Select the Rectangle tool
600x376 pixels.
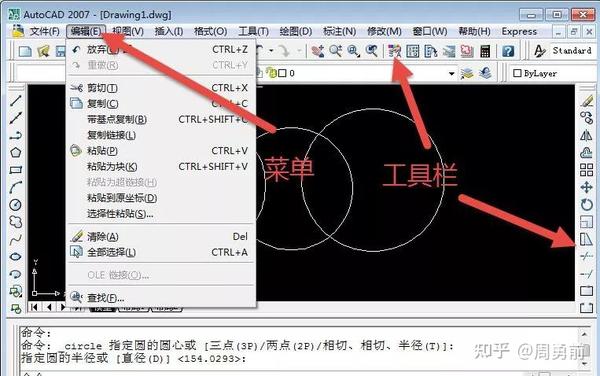click(x=15, y=170)
